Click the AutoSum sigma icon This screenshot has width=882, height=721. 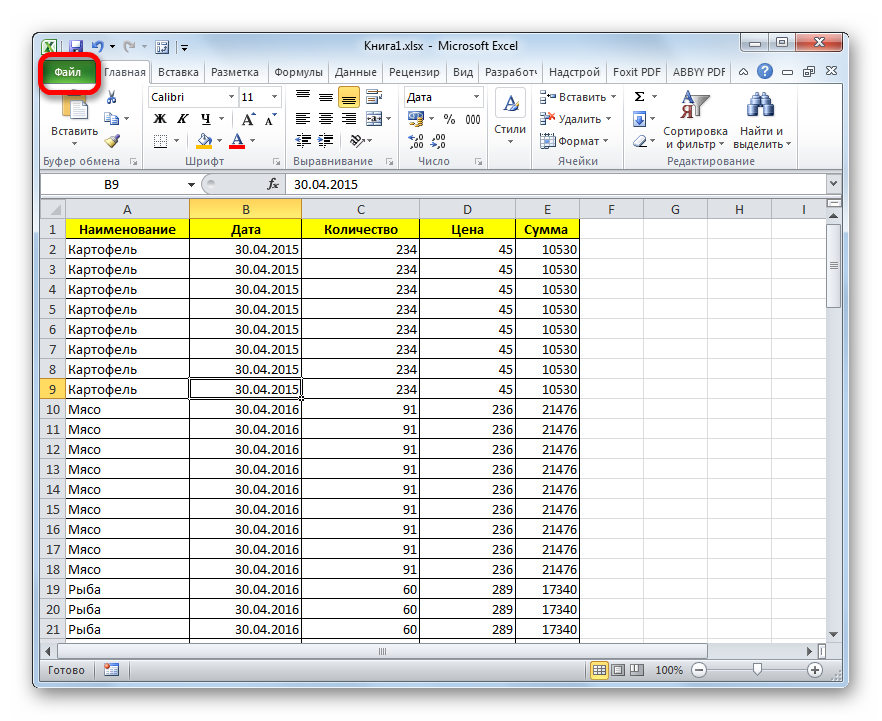639,97
